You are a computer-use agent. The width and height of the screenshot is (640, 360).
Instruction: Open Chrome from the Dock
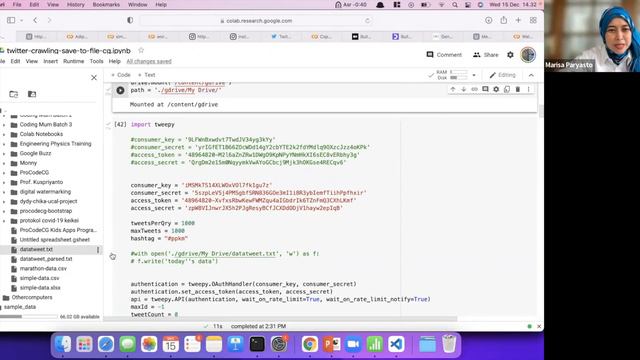pyautogui.click(x=310, y=344)
